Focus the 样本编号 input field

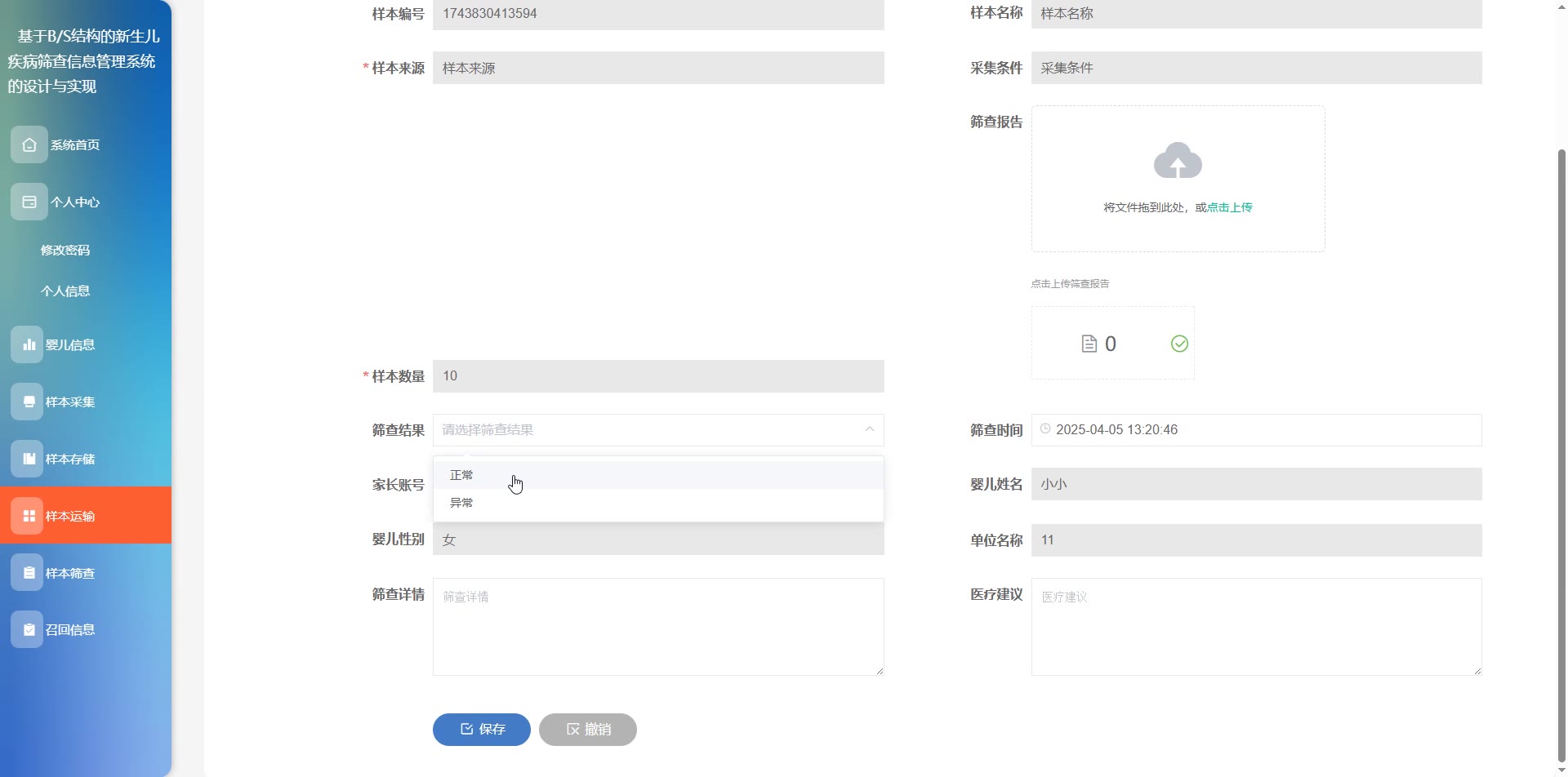coord(658,14)
